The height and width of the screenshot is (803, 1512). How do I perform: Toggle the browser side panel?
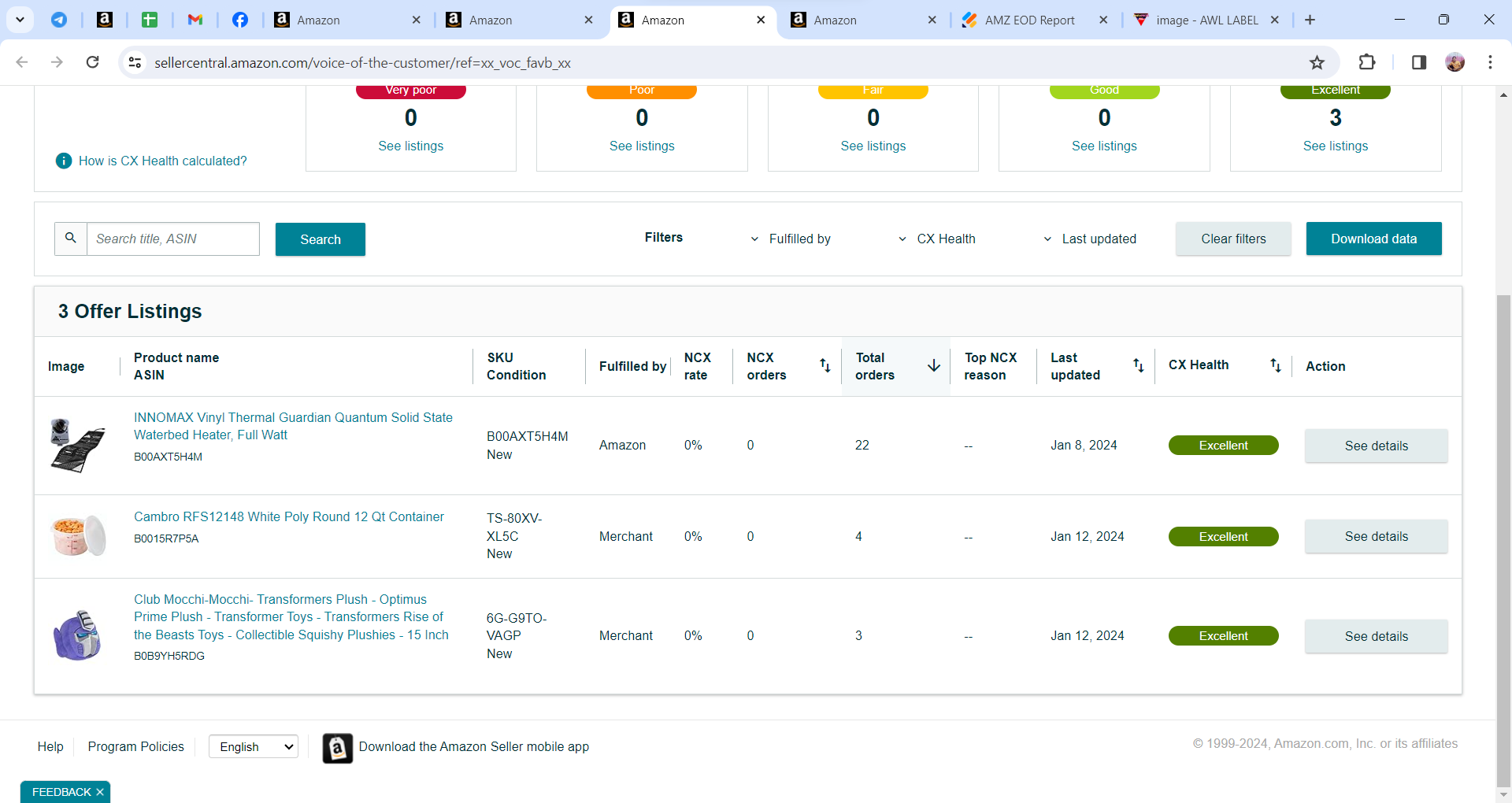(x=1419, y=62)
